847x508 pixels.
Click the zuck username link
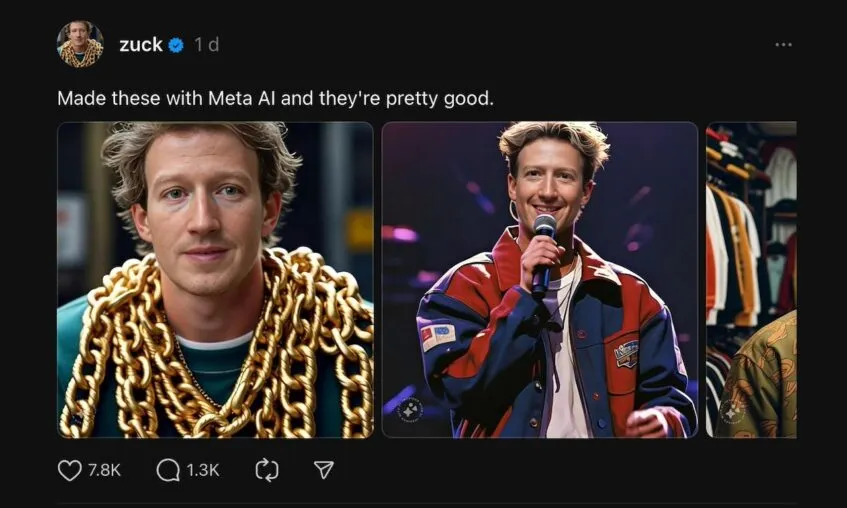click(140, 45)
